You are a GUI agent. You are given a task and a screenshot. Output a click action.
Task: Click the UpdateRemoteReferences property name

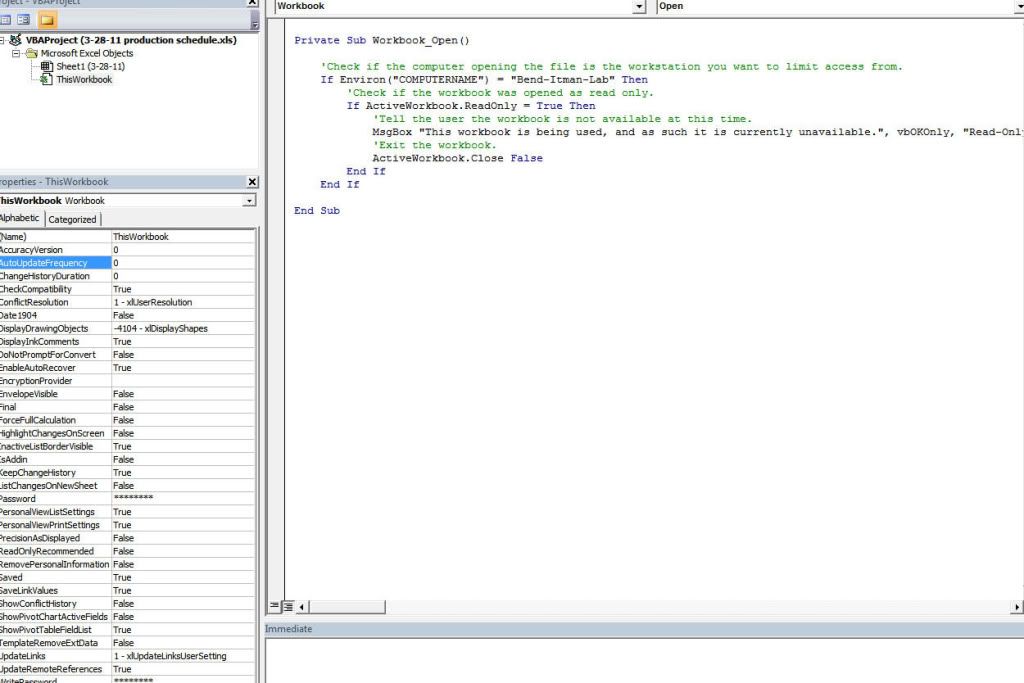click(51, 669)
